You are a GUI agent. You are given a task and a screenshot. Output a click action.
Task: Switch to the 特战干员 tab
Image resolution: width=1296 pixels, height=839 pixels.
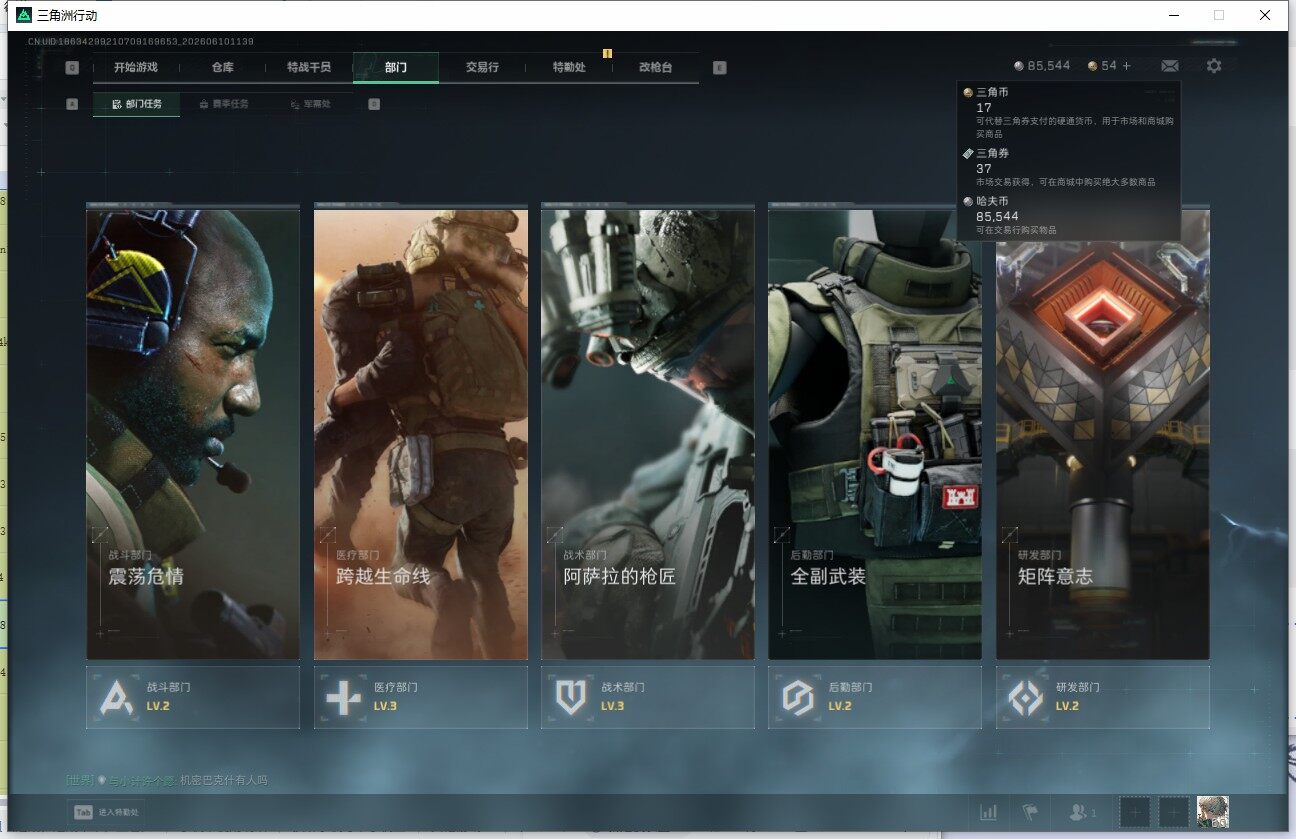(308, 68)
